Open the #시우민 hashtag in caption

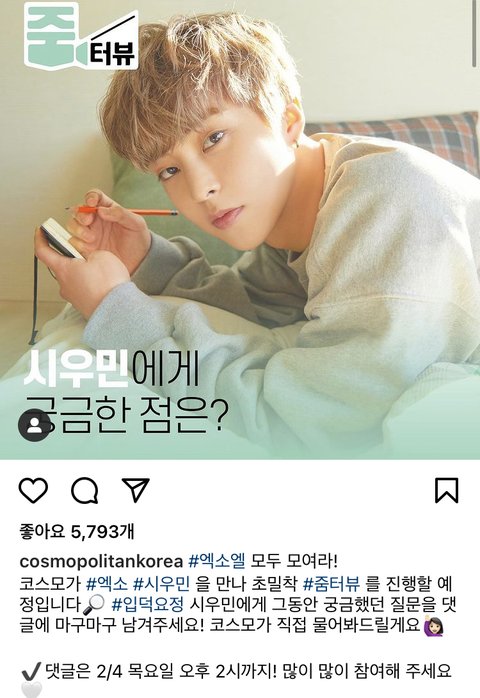click(162, 583)
